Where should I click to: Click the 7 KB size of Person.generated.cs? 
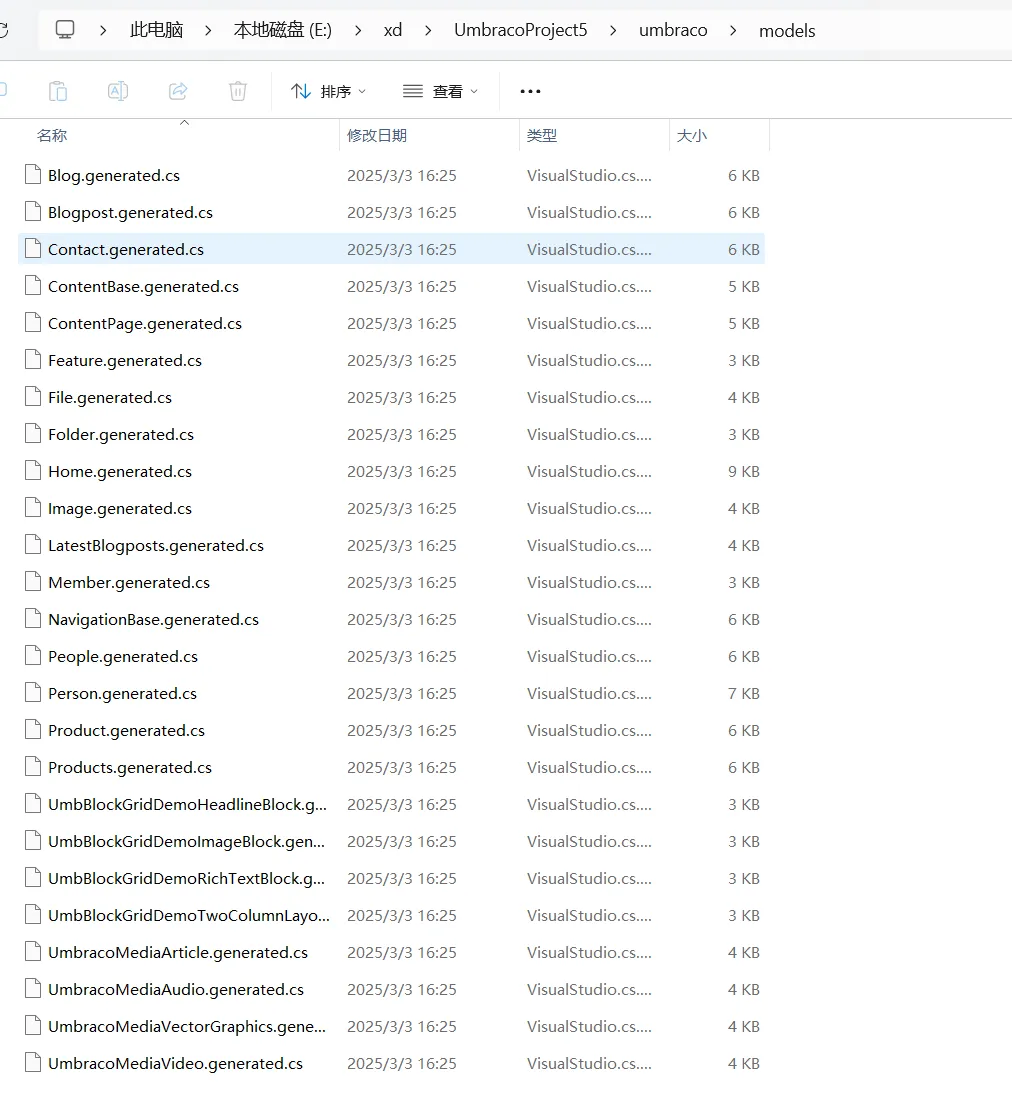tap(744, 694)
